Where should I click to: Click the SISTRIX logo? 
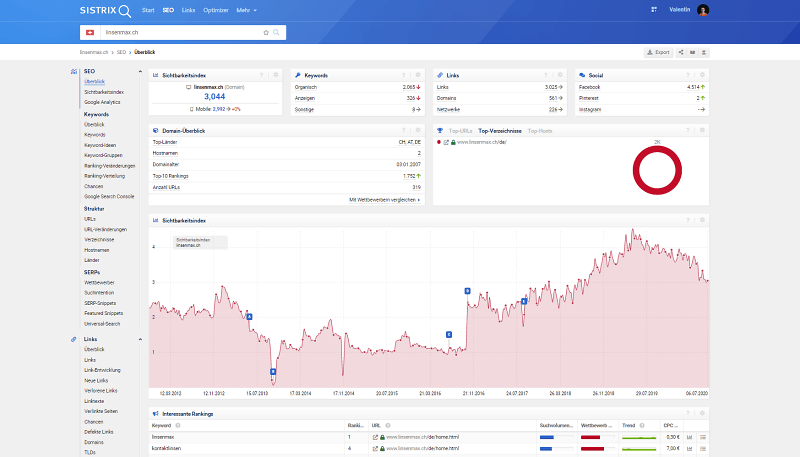coord(104,10)
